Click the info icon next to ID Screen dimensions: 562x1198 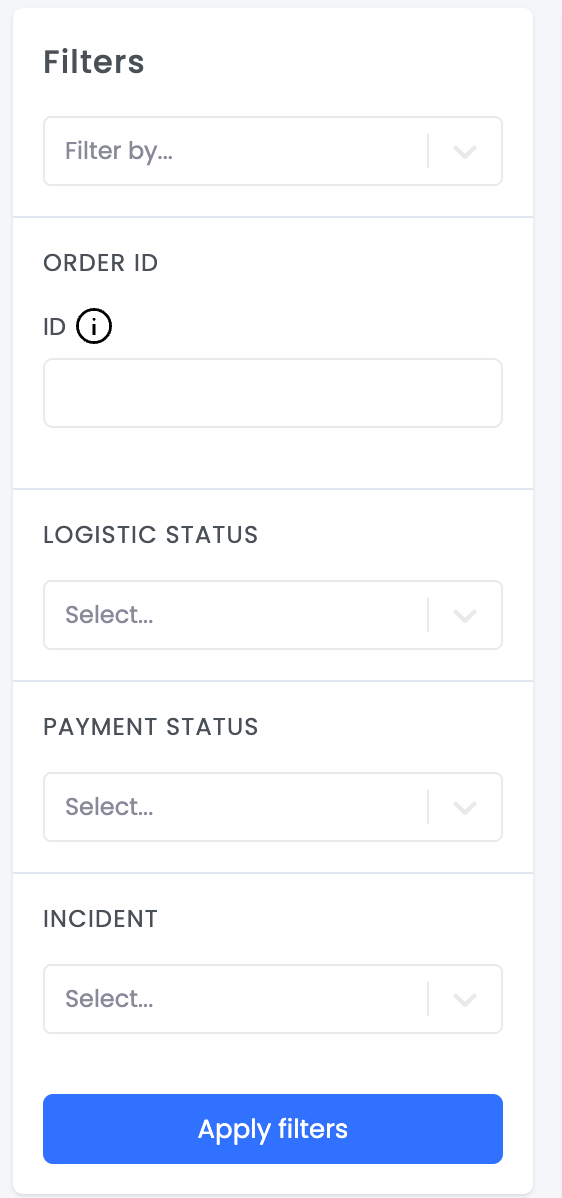94,327
